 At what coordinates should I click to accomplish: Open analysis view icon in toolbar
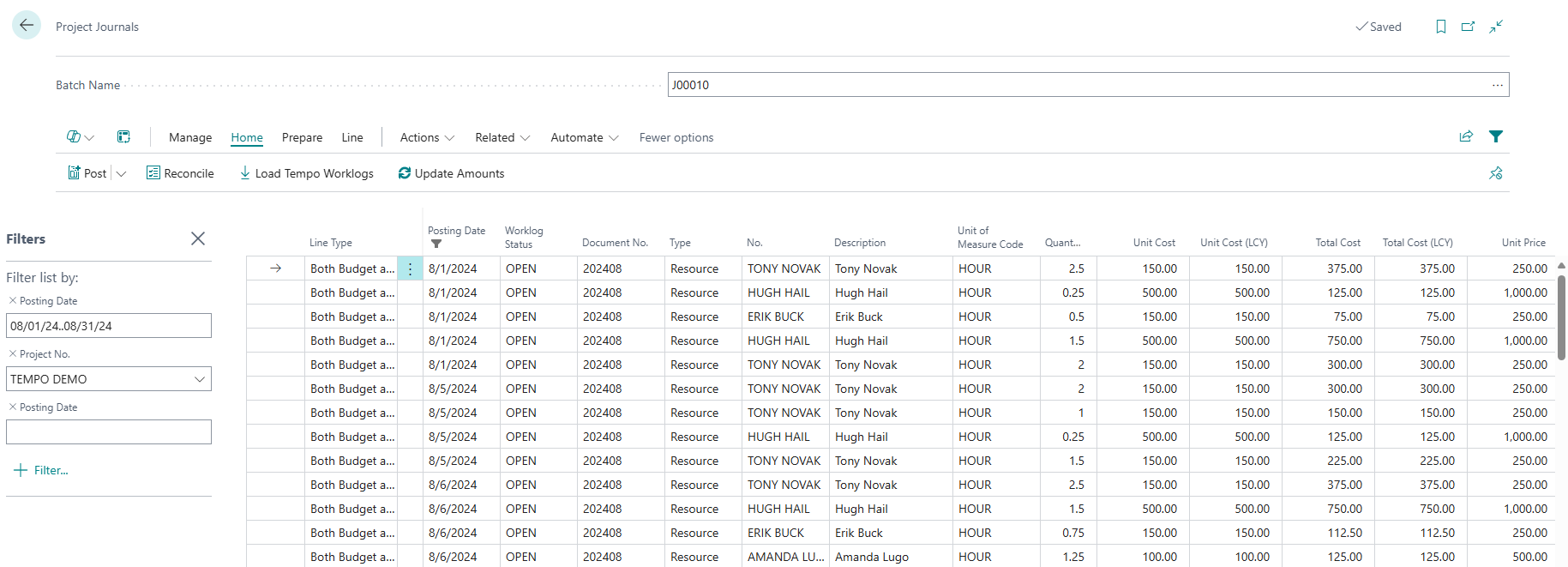[x=123, y=137]
